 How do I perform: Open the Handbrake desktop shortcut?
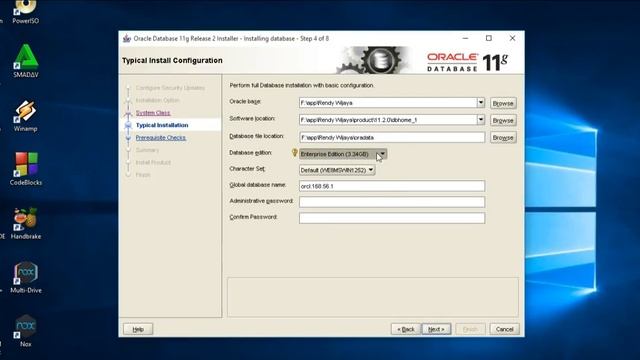coord(26,223)
